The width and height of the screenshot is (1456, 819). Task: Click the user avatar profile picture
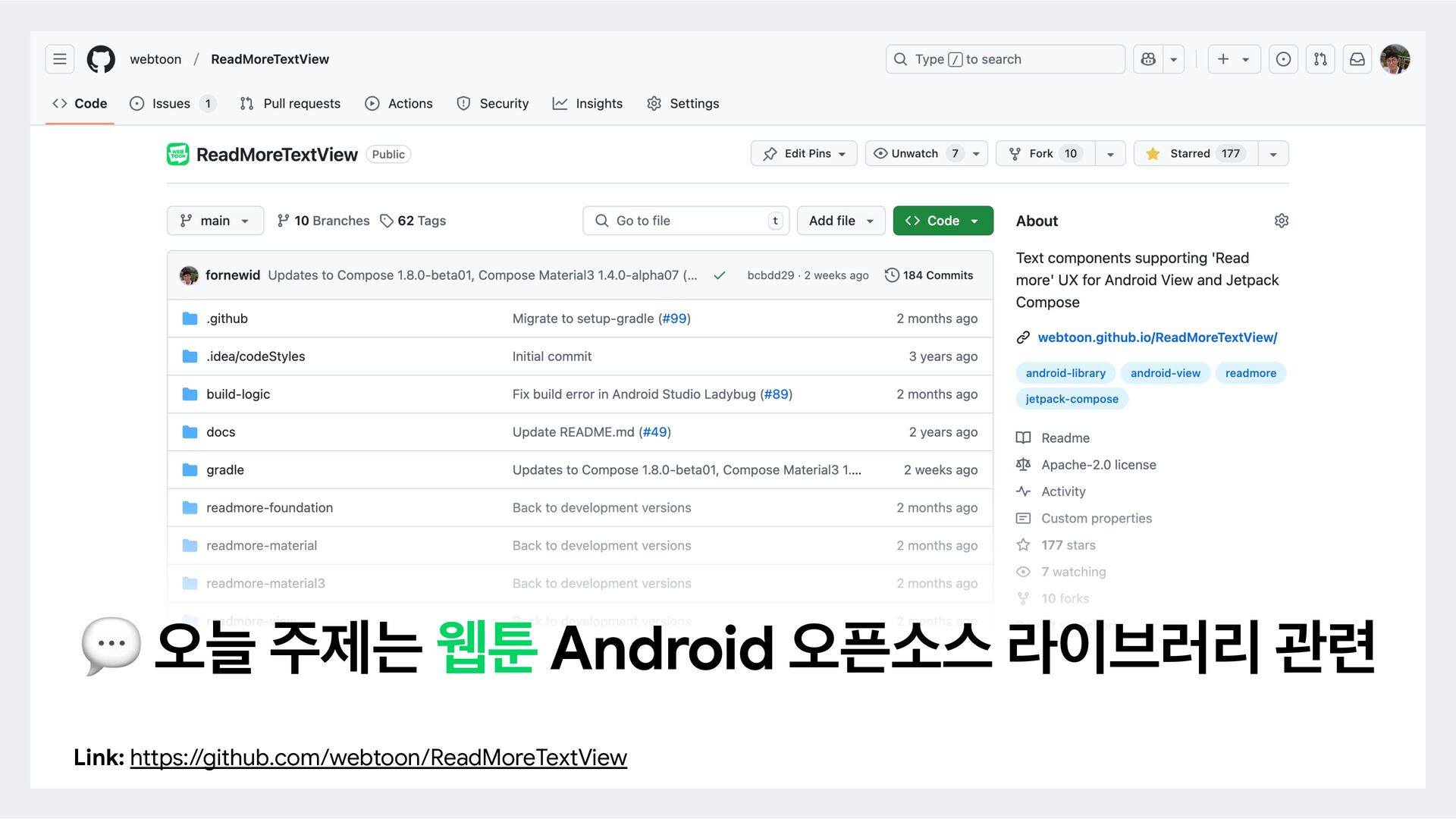(1395, 59)
